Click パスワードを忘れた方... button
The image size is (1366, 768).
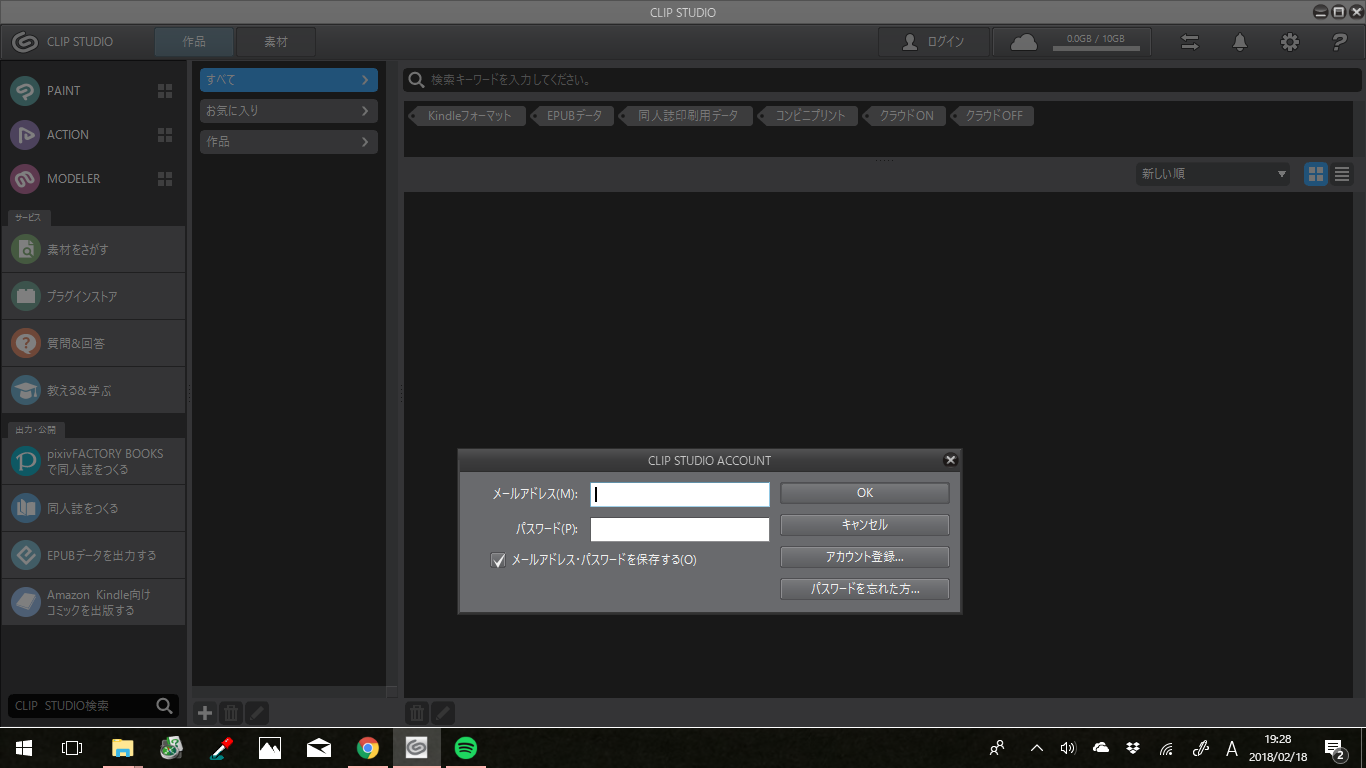tap(865, 589)
